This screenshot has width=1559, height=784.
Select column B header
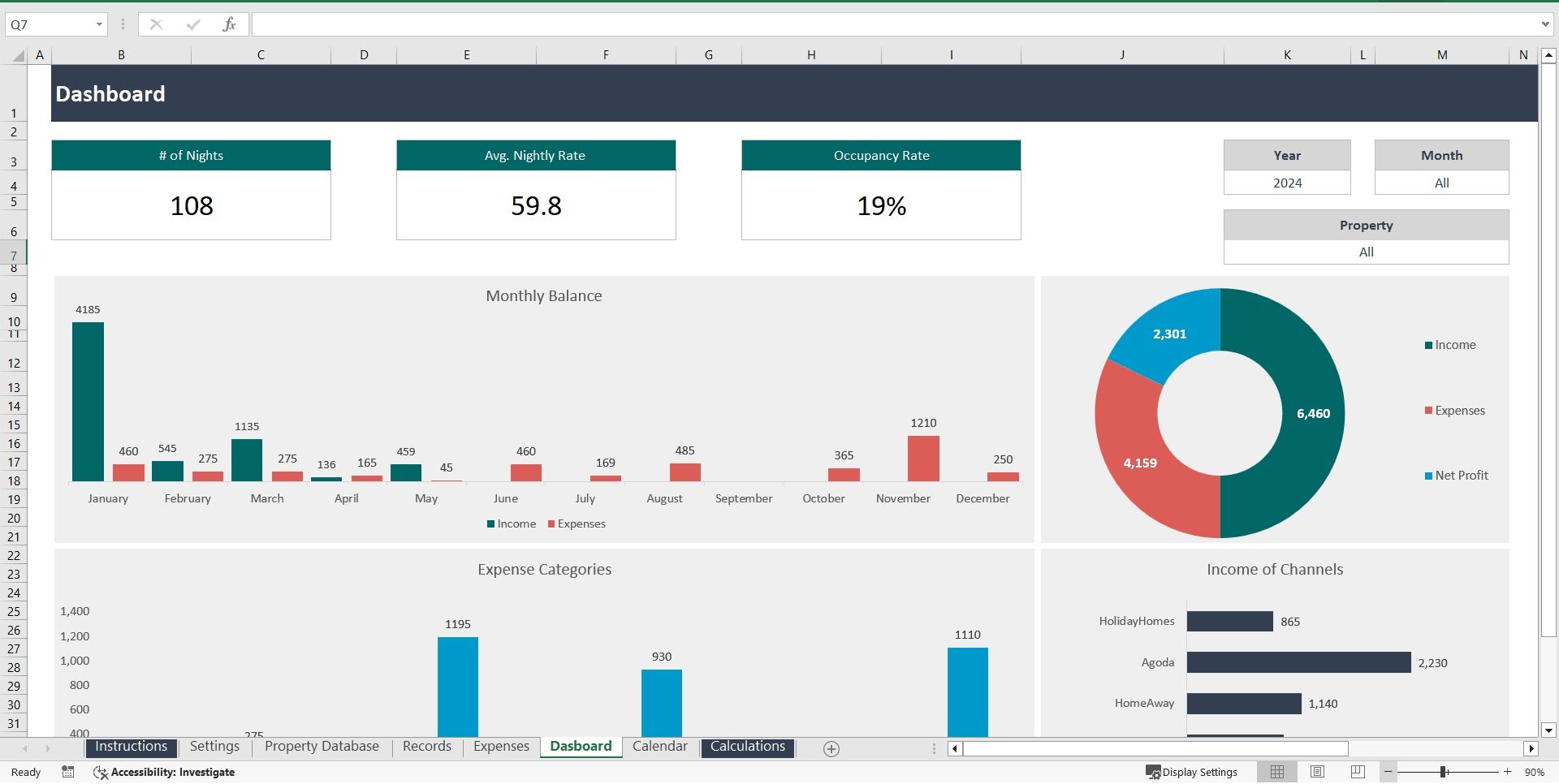pos(121,55)
